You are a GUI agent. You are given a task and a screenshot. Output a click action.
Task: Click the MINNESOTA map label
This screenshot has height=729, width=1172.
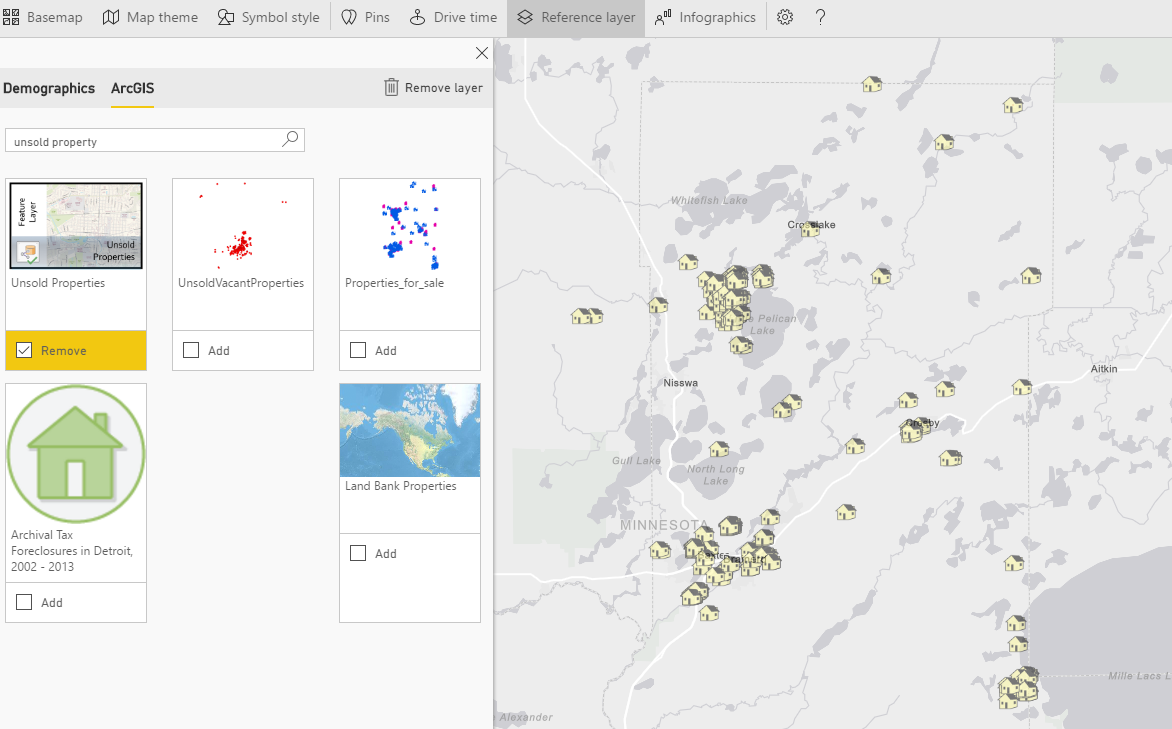[664, 525]
